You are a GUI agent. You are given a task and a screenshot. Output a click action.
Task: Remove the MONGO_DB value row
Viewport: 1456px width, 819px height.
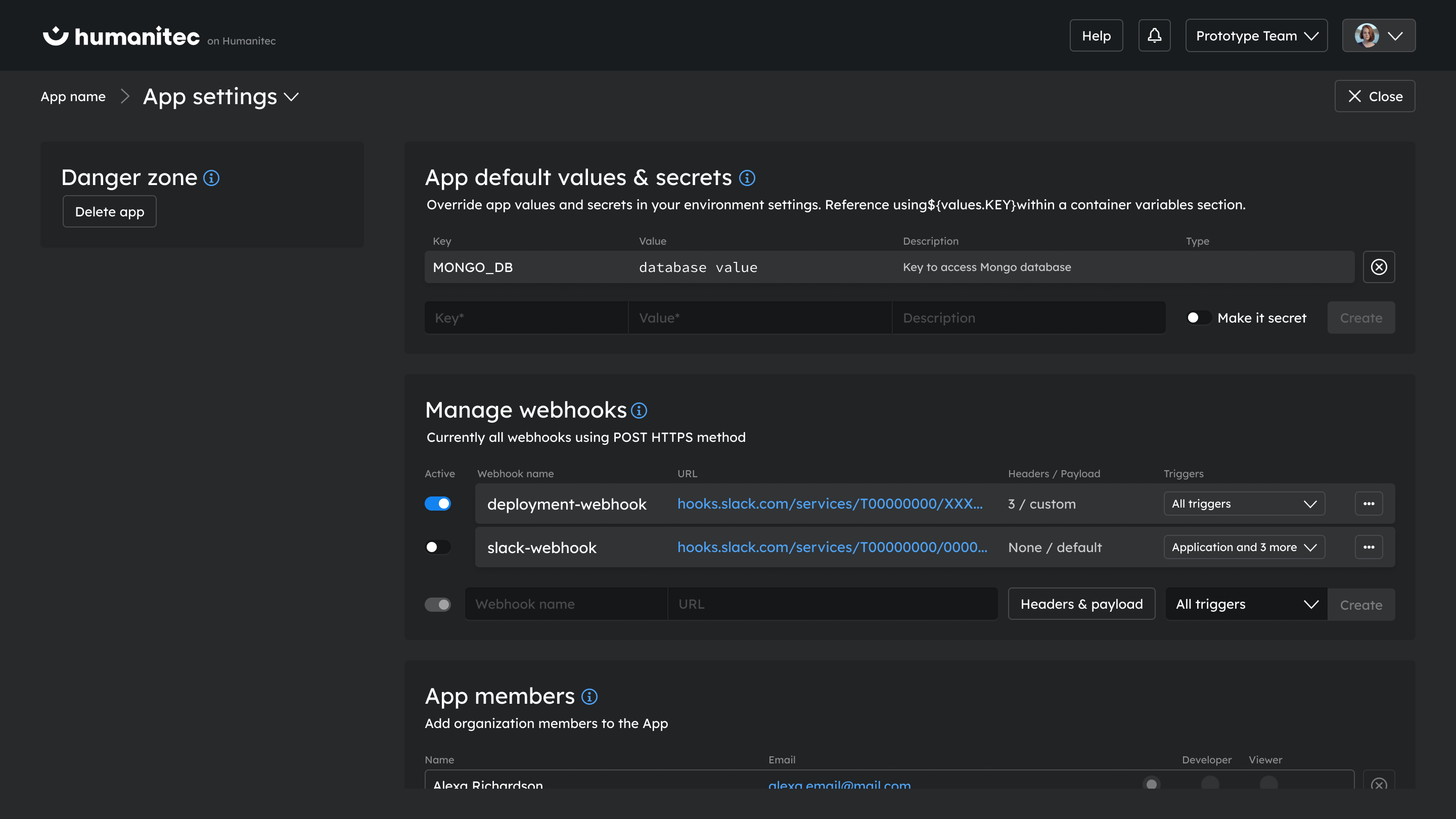point(1379,267)
